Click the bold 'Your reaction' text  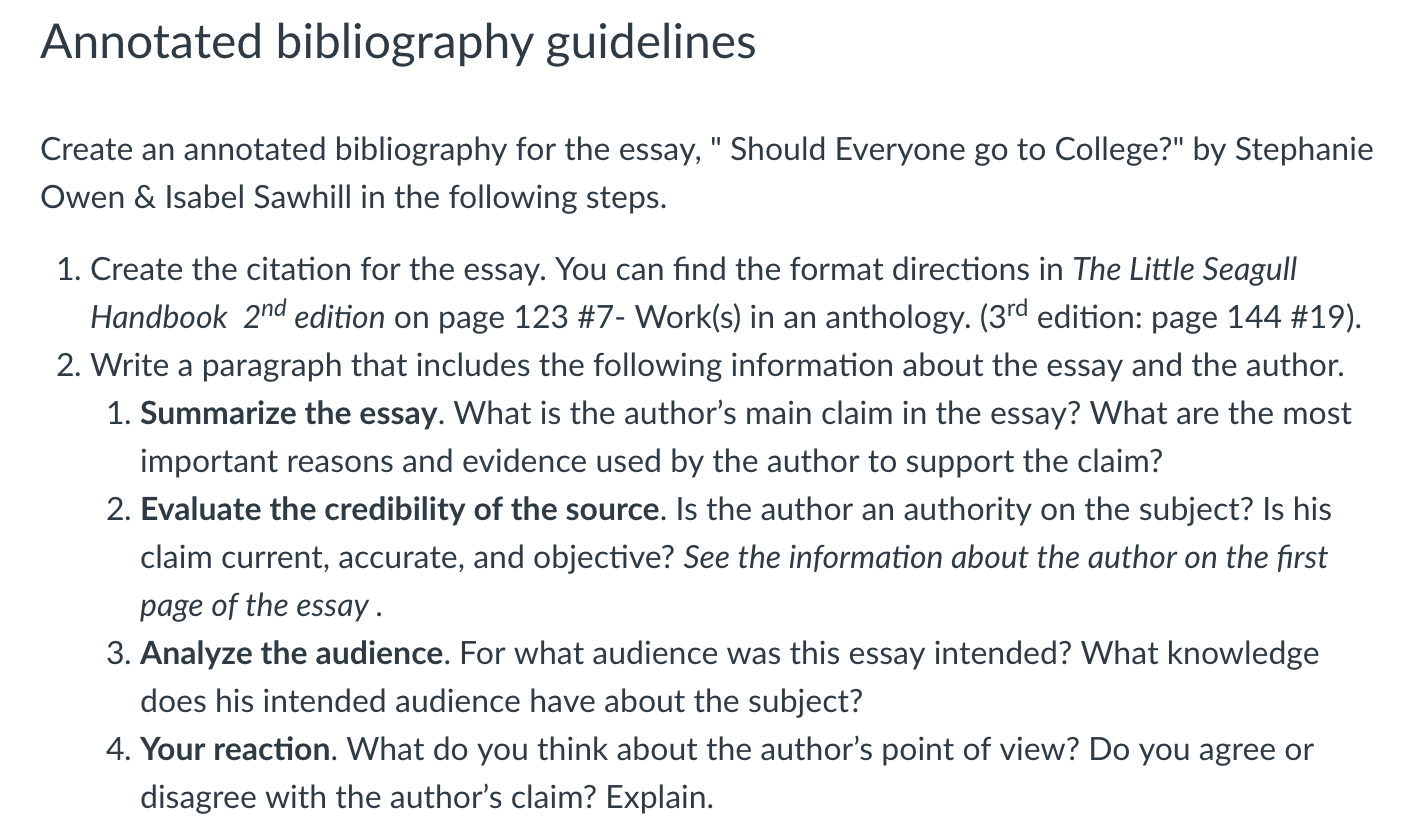(234, 750)
